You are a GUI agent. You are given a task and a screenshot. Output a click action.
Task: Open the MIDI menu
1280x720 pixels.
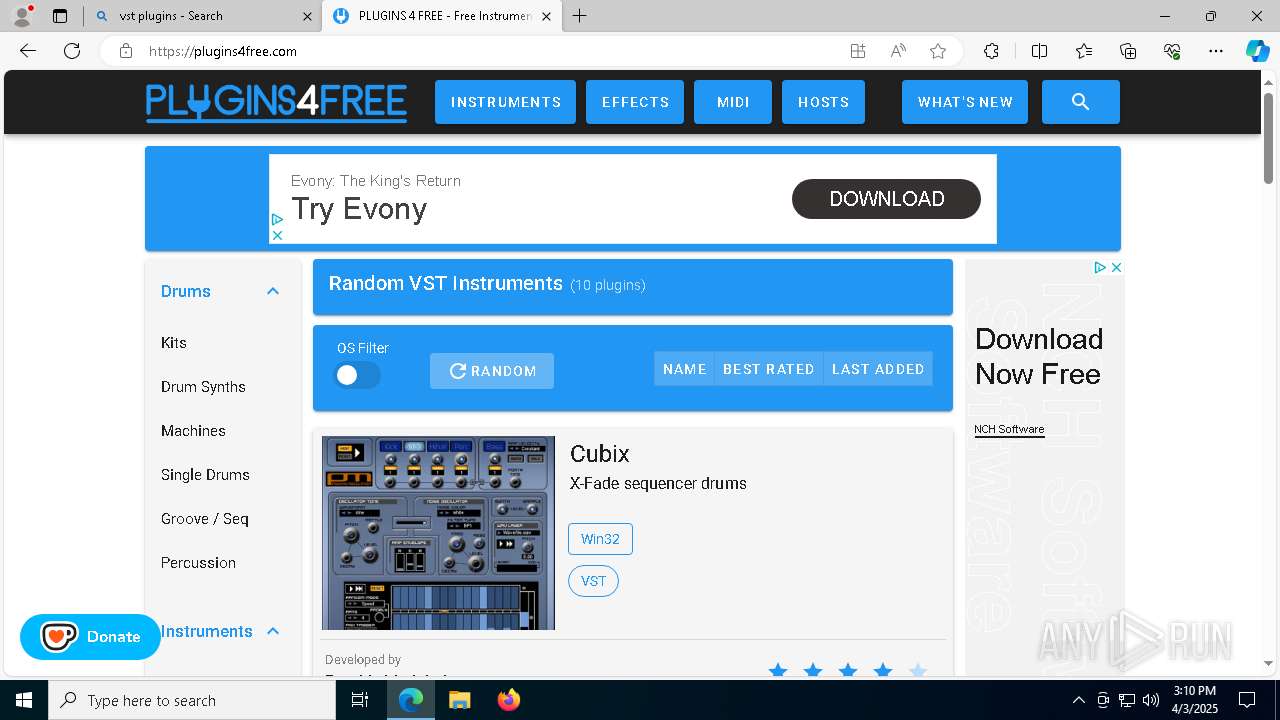pyautogui.click(x=733, y=102)
